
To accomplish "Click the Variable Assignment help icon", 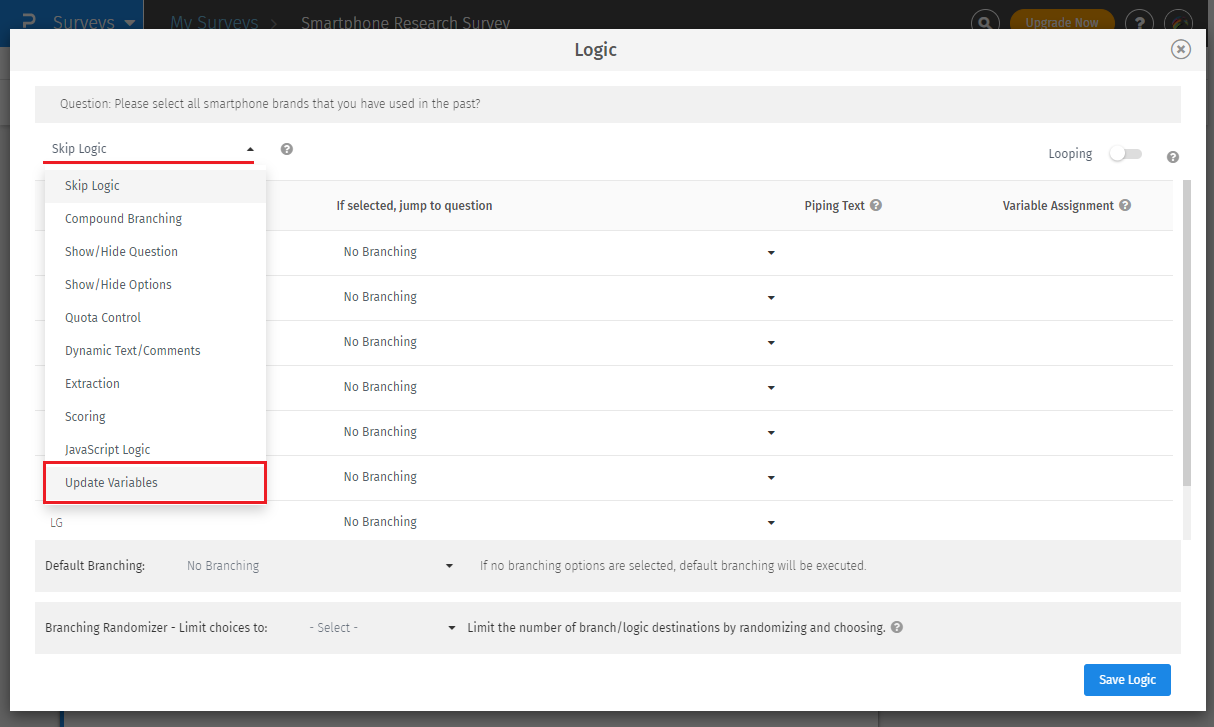I will (1125, 206).
